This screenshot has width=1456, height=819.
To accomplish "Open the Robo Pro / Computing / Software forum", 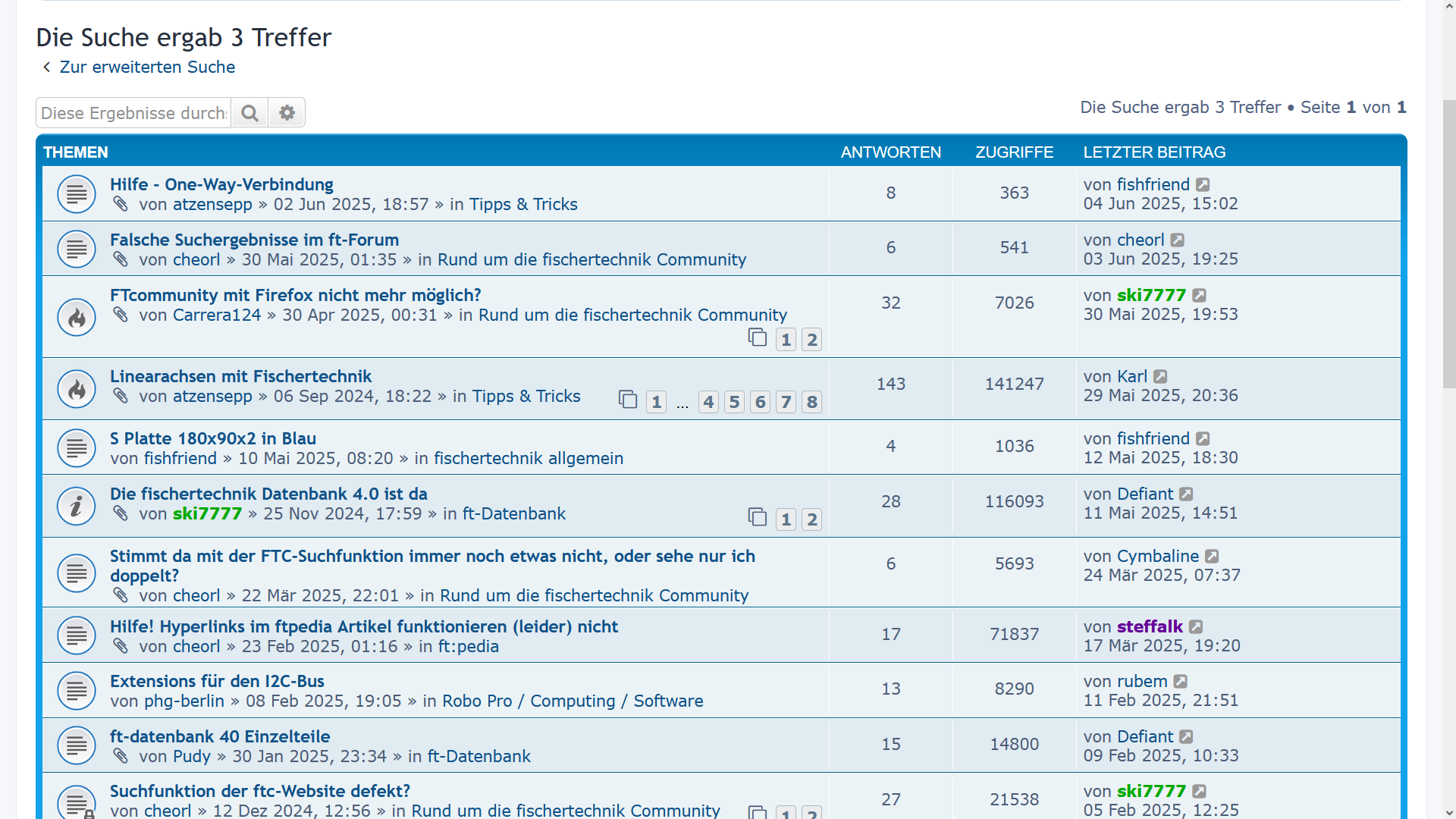I will pyautogui.click(x=573, y=701).
